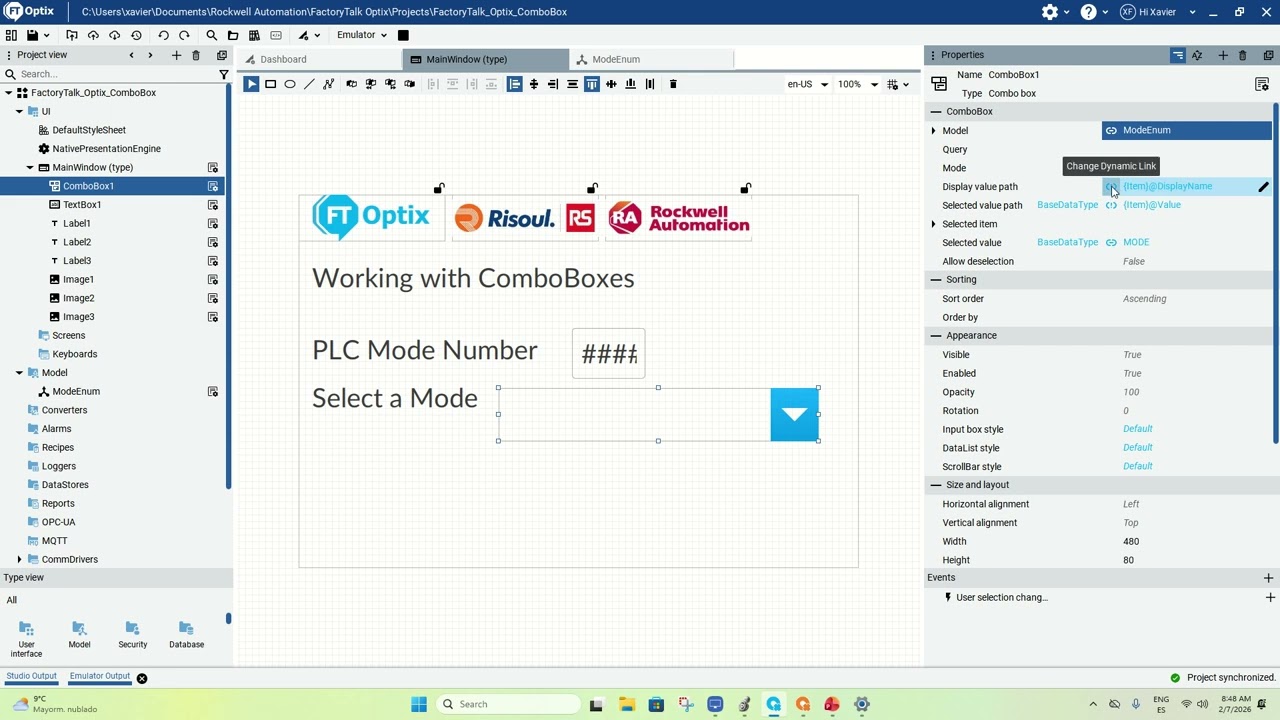Click the cloud download icon
The height and width of the screenshot is (720, 1280).
point(114,35)
